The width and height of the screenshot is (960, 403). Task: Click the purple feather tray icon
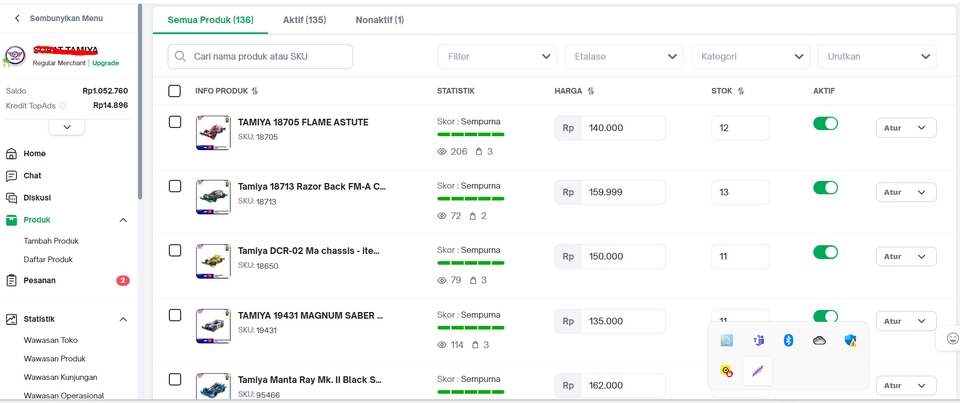pyautogui.click(x=758, y=371)
